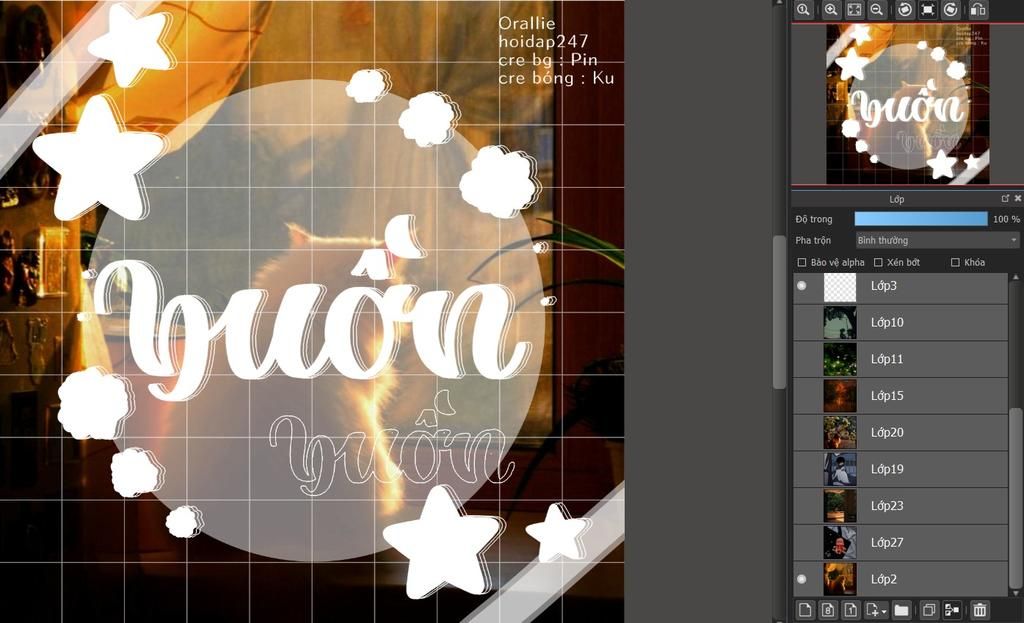Duplicate the selected layer
Image resolution: width=1024 pixels, height=623 pixels.
928,610
